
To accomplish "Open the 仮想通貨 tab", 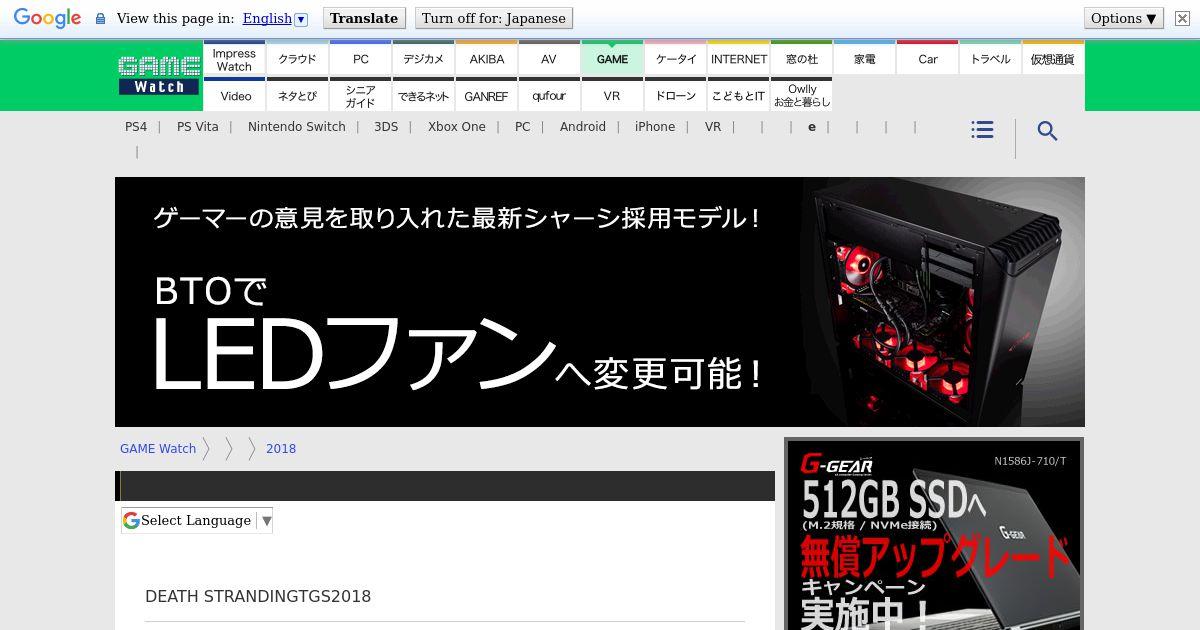I will click(1053, 59).
